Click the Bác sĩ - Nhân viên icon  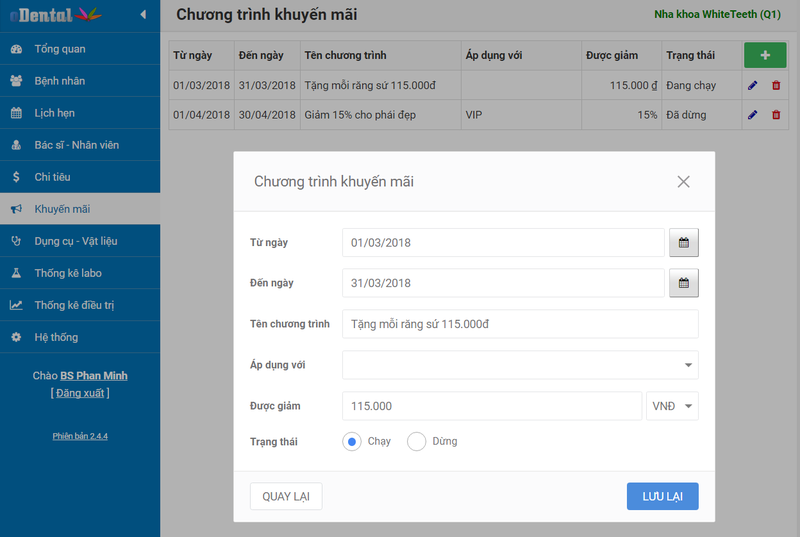click(16, 145)
